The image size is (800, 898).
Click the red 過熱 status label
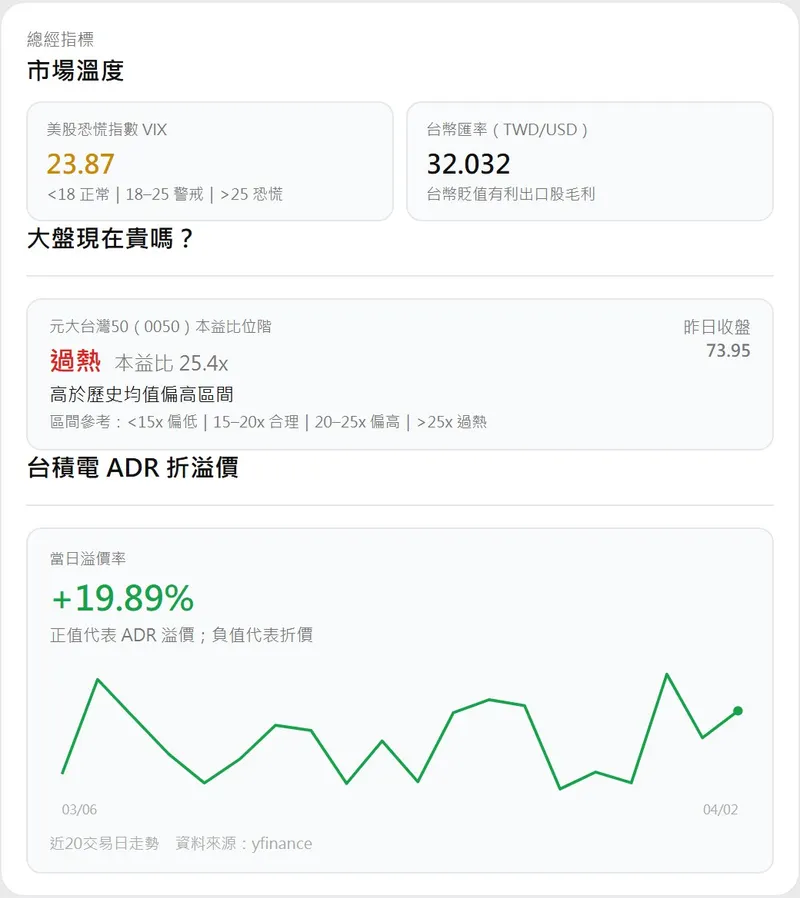pos(76,361)
